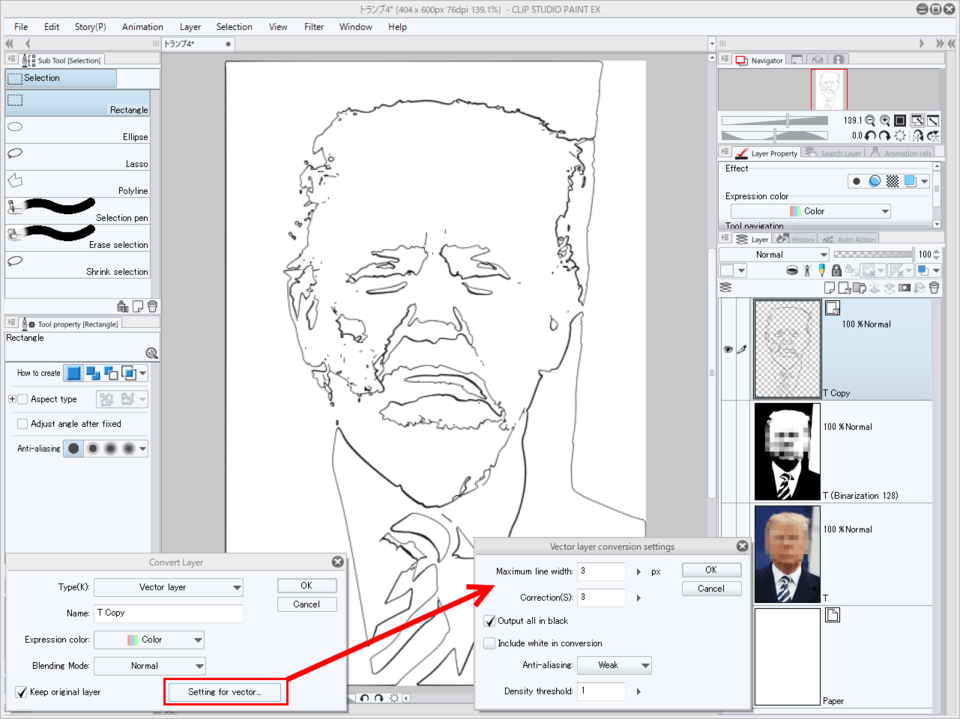Screen dimensions: 960x719
Task: Open the Story(P) menu
Action: pos(90,27)
